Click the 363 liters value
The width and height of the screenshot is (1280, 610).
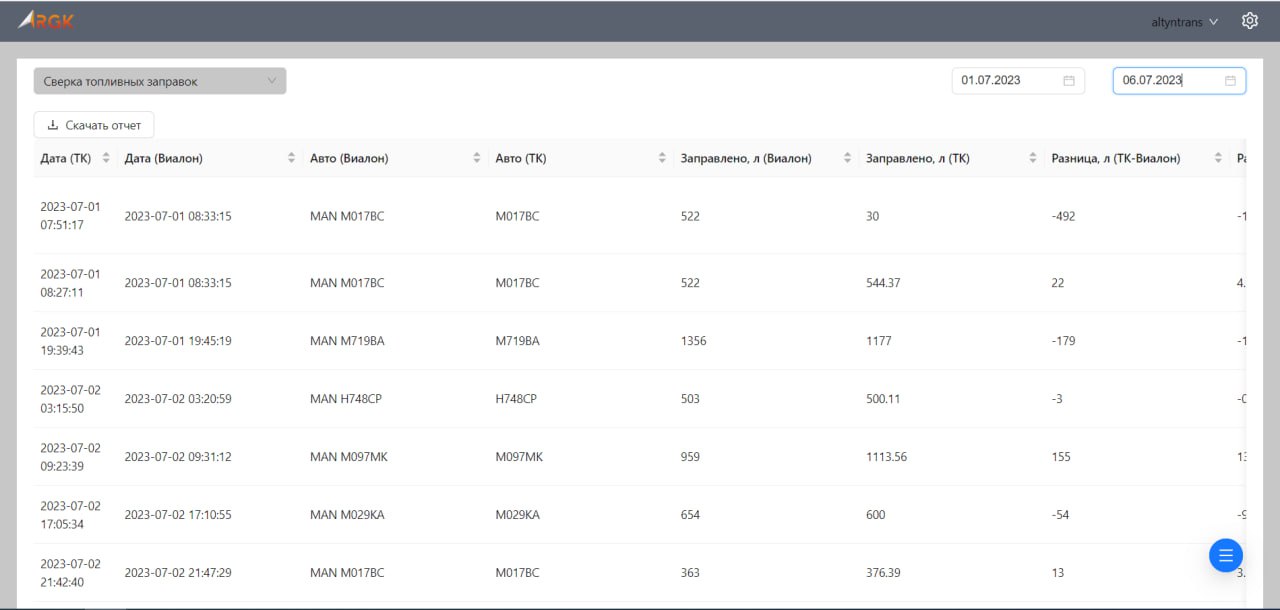click(690, 573)
